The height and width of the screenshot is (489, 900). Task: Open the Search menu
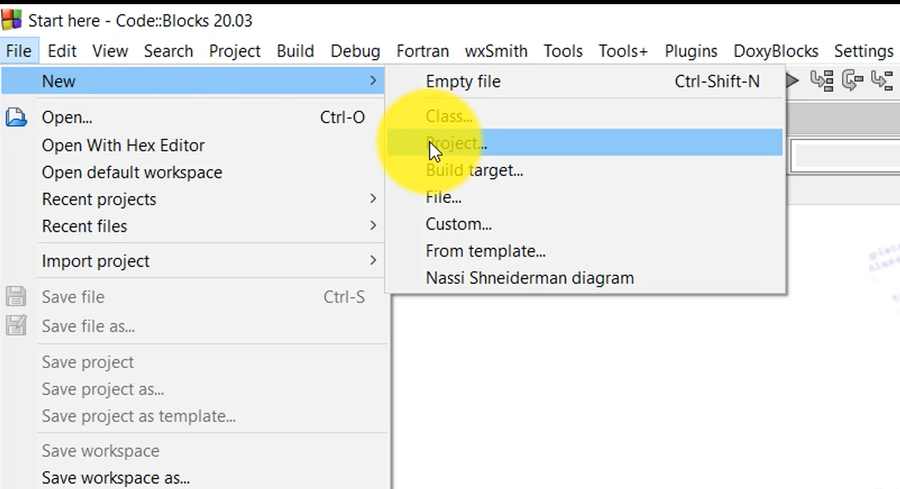[x=168, y=51]
